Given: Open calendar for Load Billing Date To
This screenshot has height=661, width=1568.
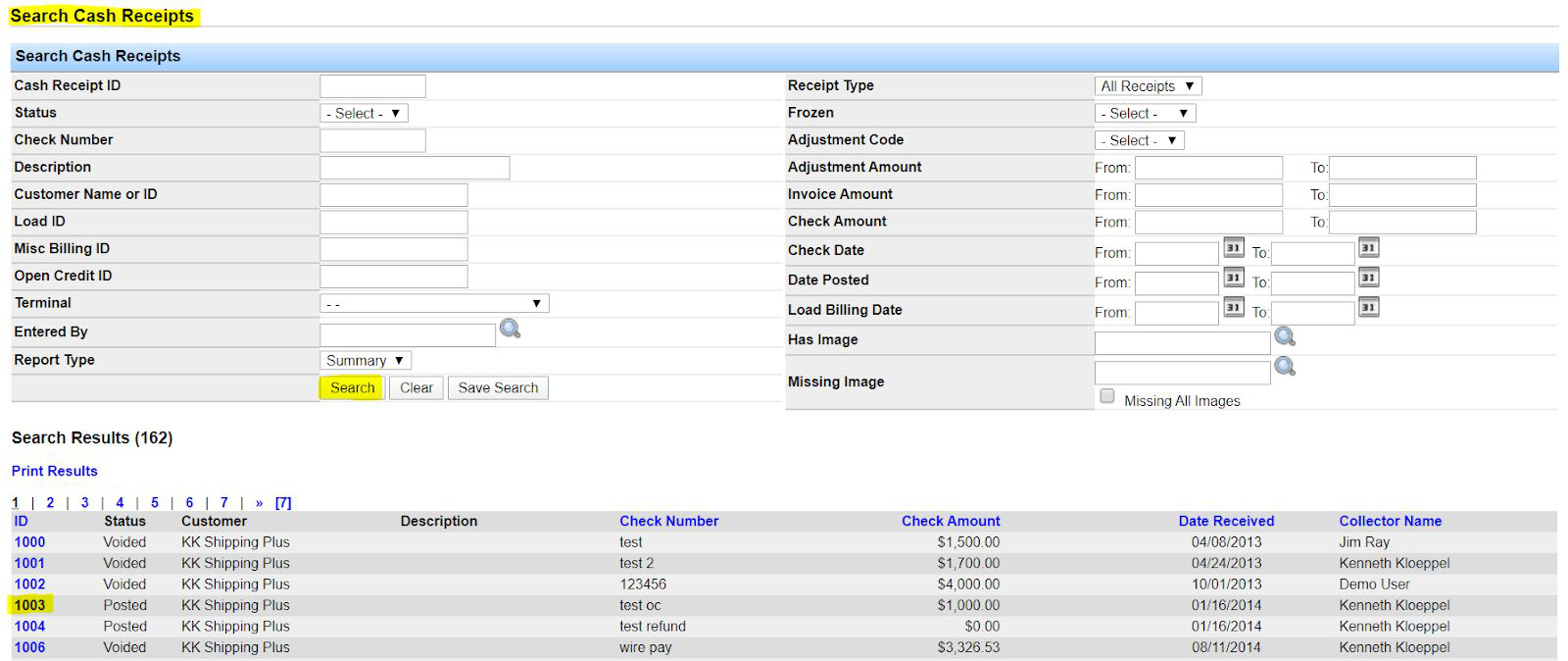Looking at the screenshot, I should tap(1369, 307).
